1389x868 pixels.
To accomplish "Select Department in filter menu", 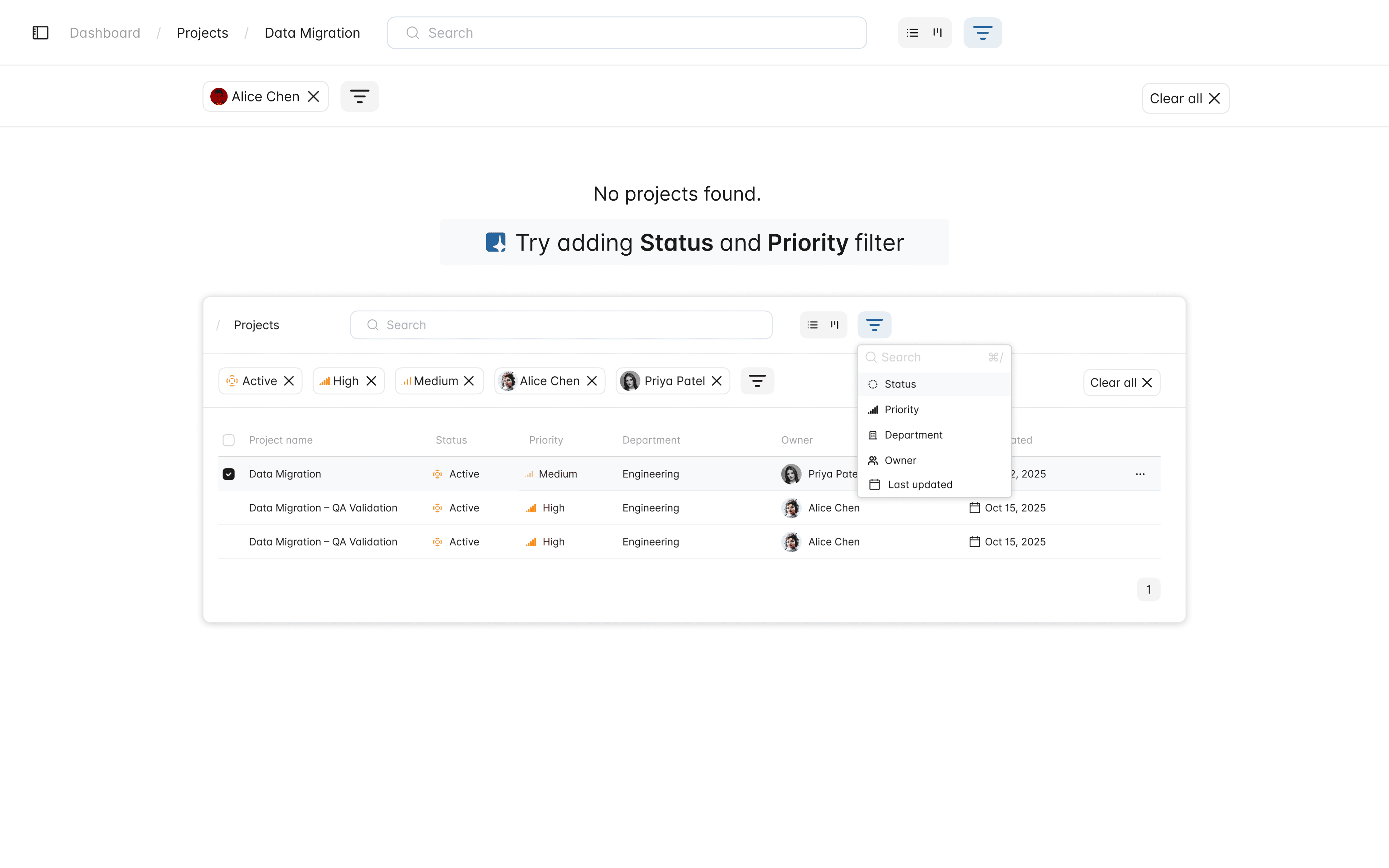I will point(913,435).
